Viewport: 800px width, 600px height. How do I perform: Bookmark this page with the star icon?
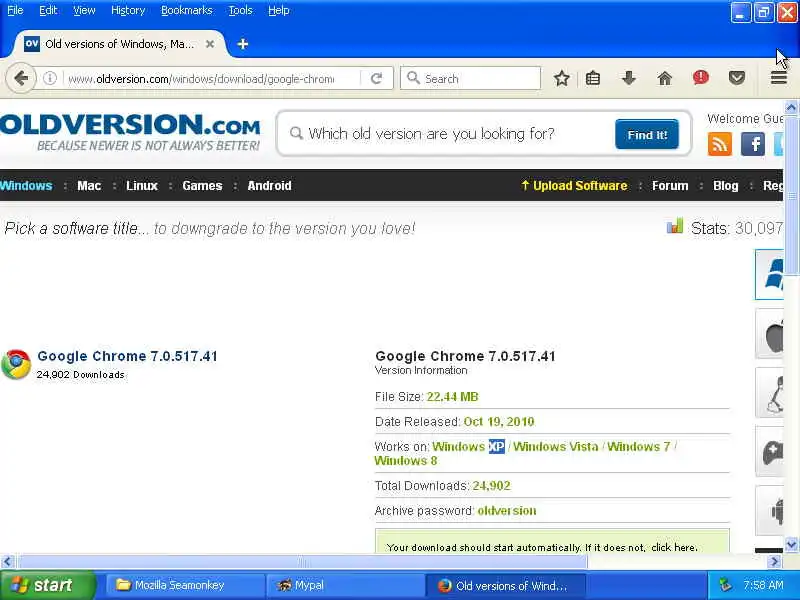562,78
